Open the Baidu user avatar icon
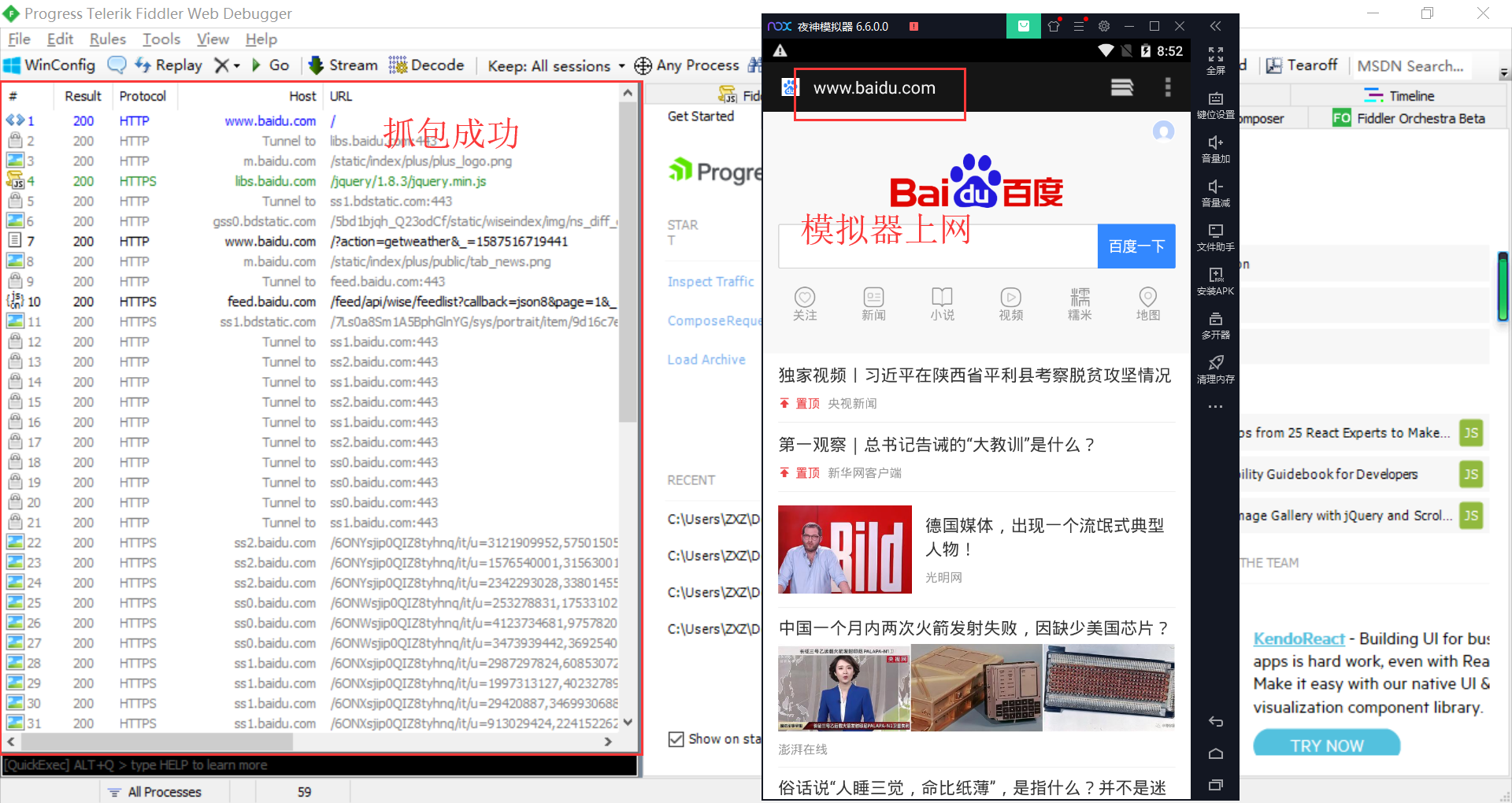Viewport: 1512px width, 803px height. [1163, 131]
